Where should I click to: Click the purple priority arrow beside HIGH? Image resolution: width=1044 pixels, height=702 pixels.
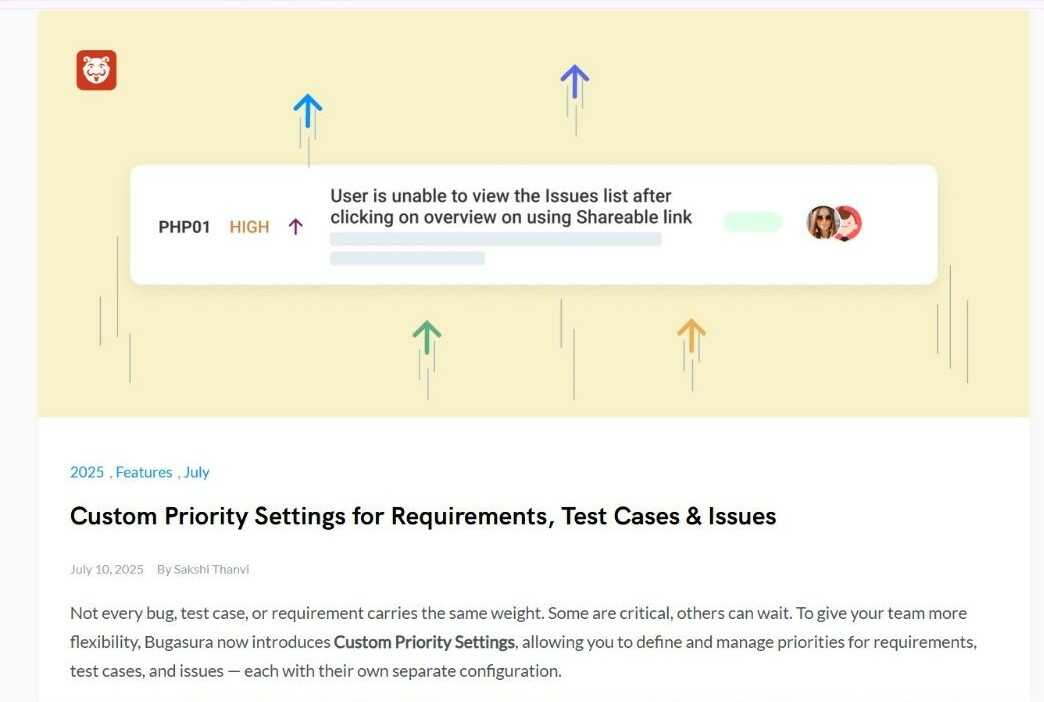[295, 227]
